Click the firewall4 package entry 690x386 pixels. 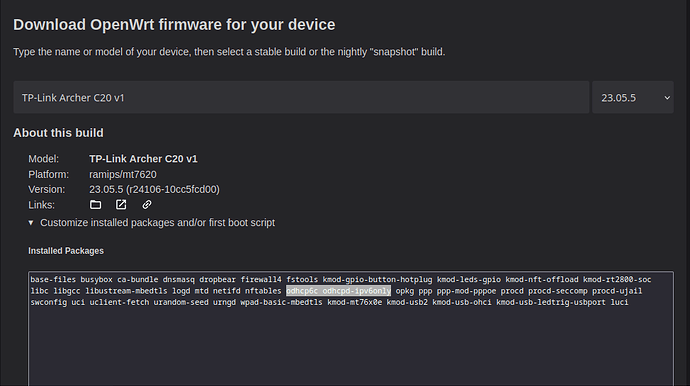tap(261, 279)
